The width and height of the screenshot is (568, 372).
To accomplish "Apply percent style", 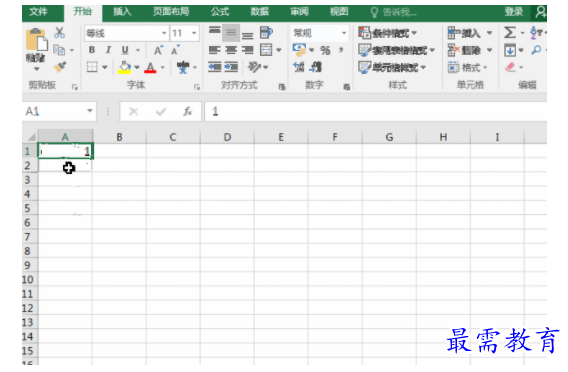I will (325, 50).
